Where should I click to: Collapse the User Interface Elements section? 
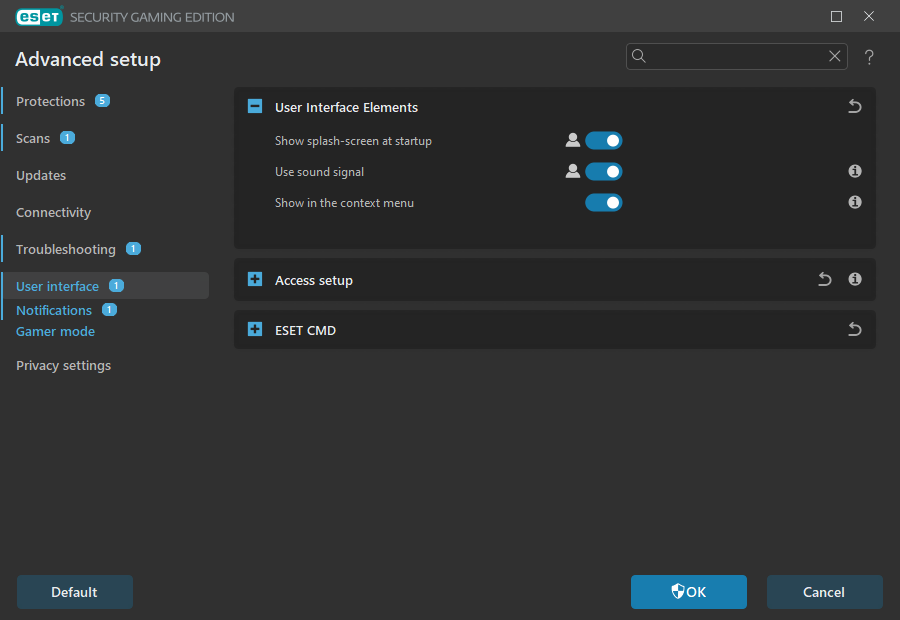coord(255,106)
